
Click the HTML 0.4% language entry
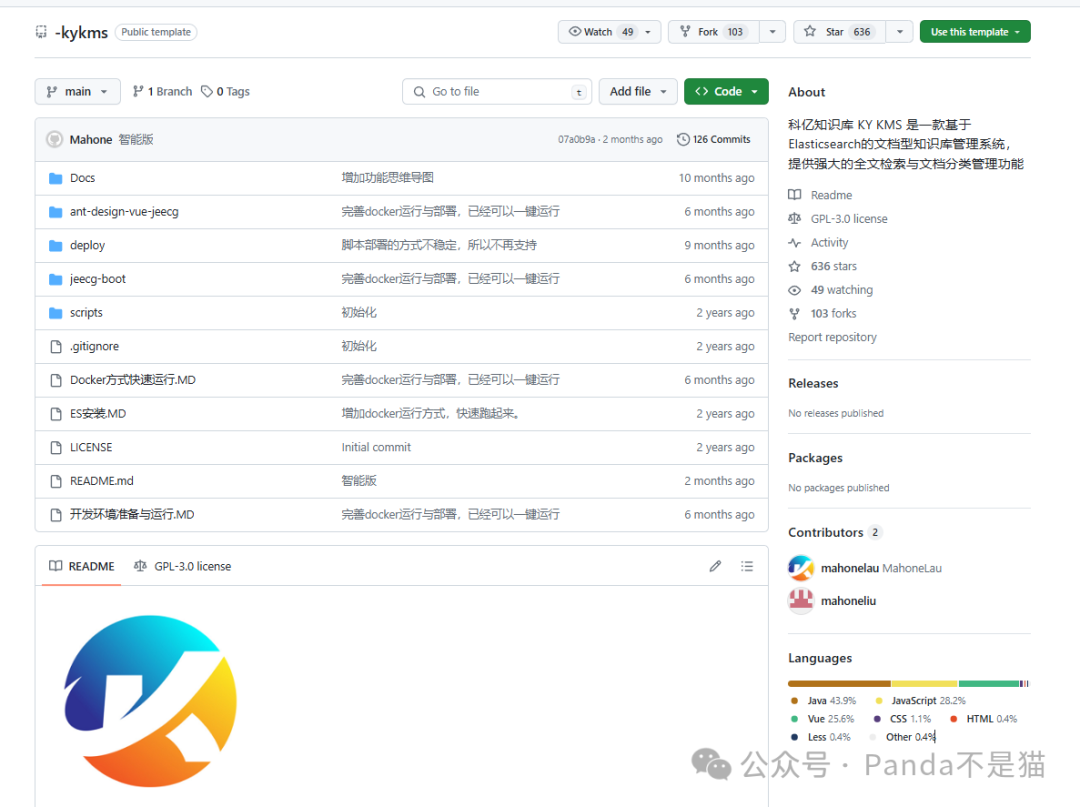coord(984,719)
